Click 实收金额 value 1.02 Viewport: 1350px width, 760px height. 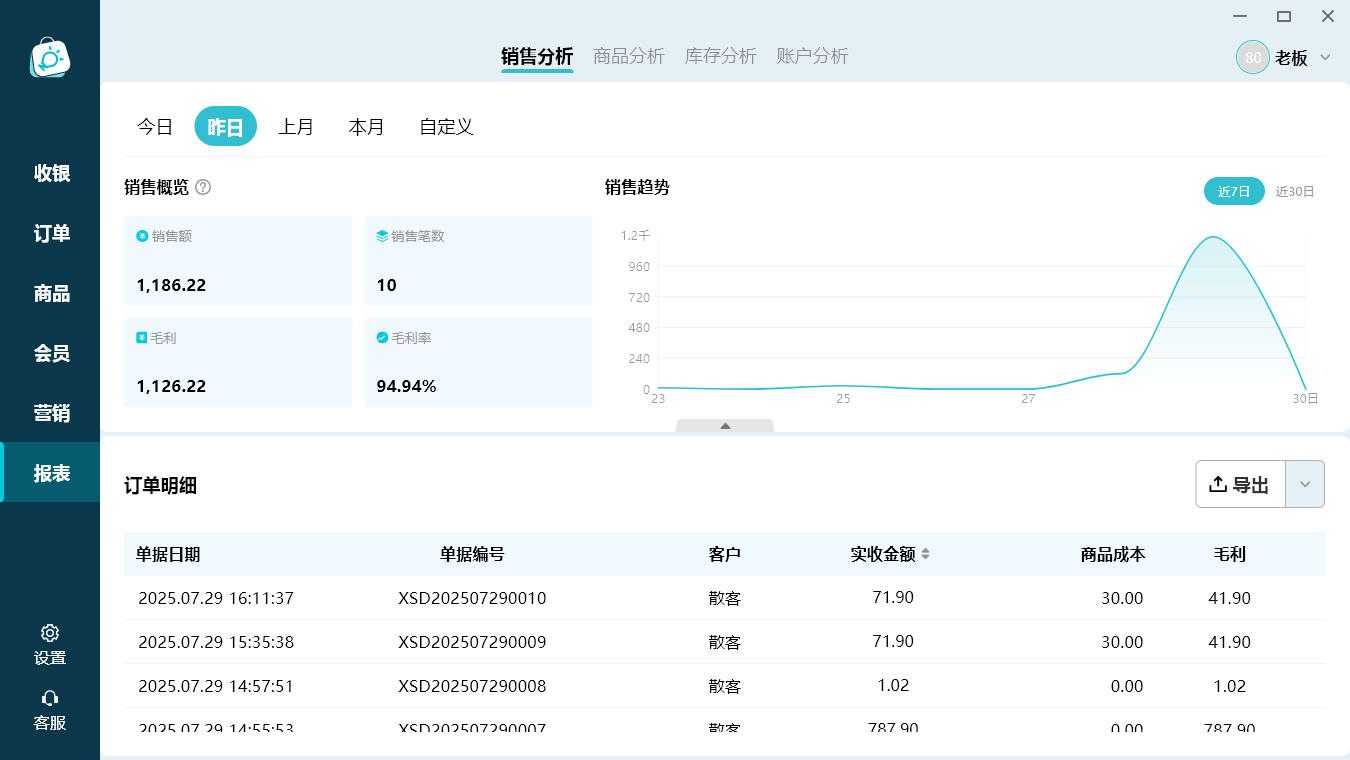(893, 685)
